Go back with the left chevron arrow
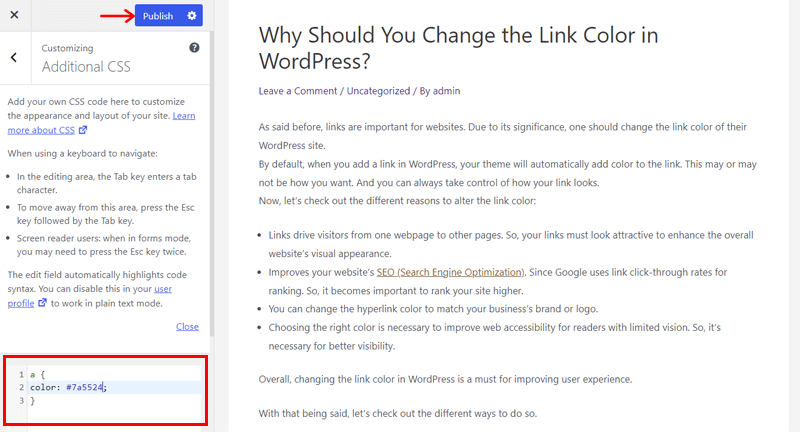800x432 pixels. pos(14,58)
